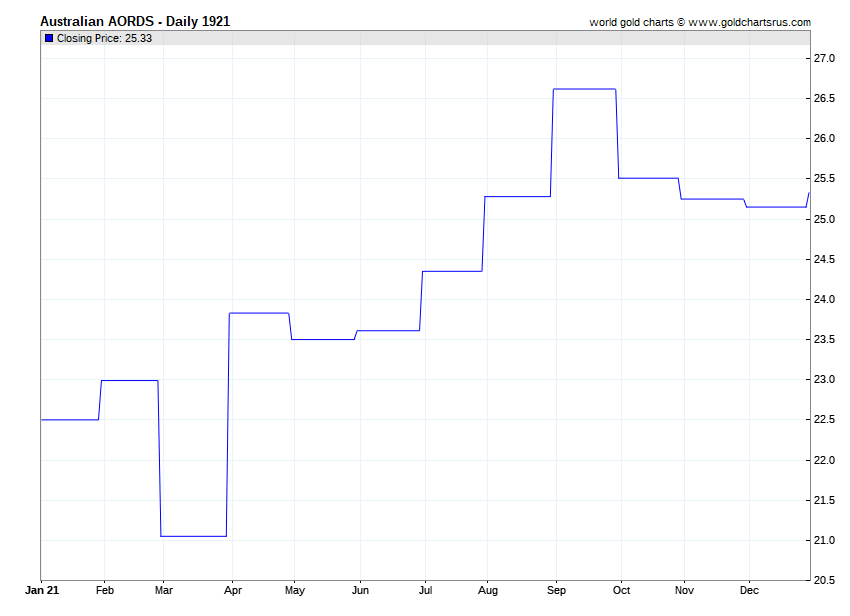The height and width of the screenshot is (616, 850).
Task: Click the 23.0 y-axis value
Action: (824, 380)
